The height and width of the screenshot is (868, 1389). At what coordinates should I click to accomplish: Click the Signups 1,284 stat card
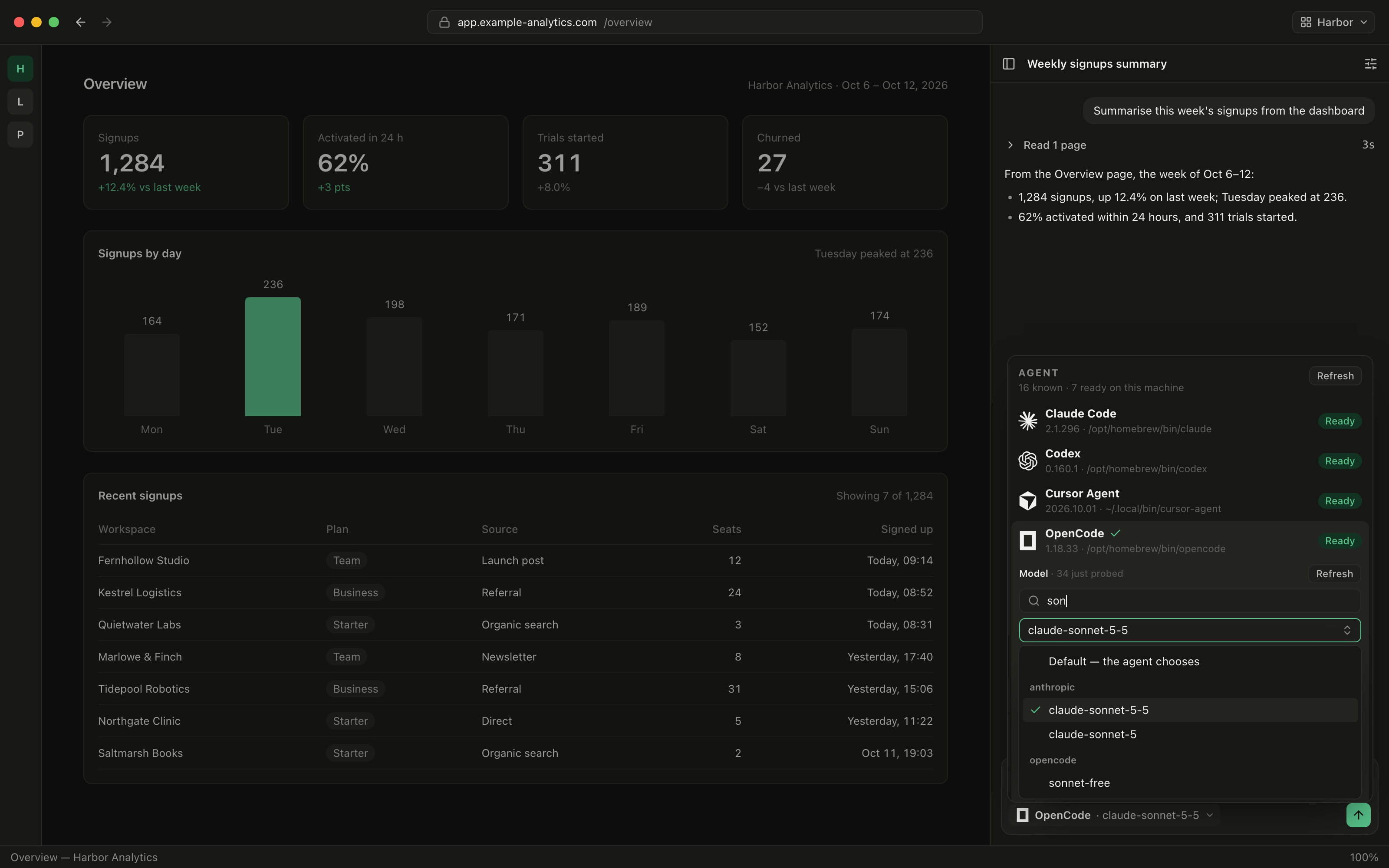click(x=186, y=162)
